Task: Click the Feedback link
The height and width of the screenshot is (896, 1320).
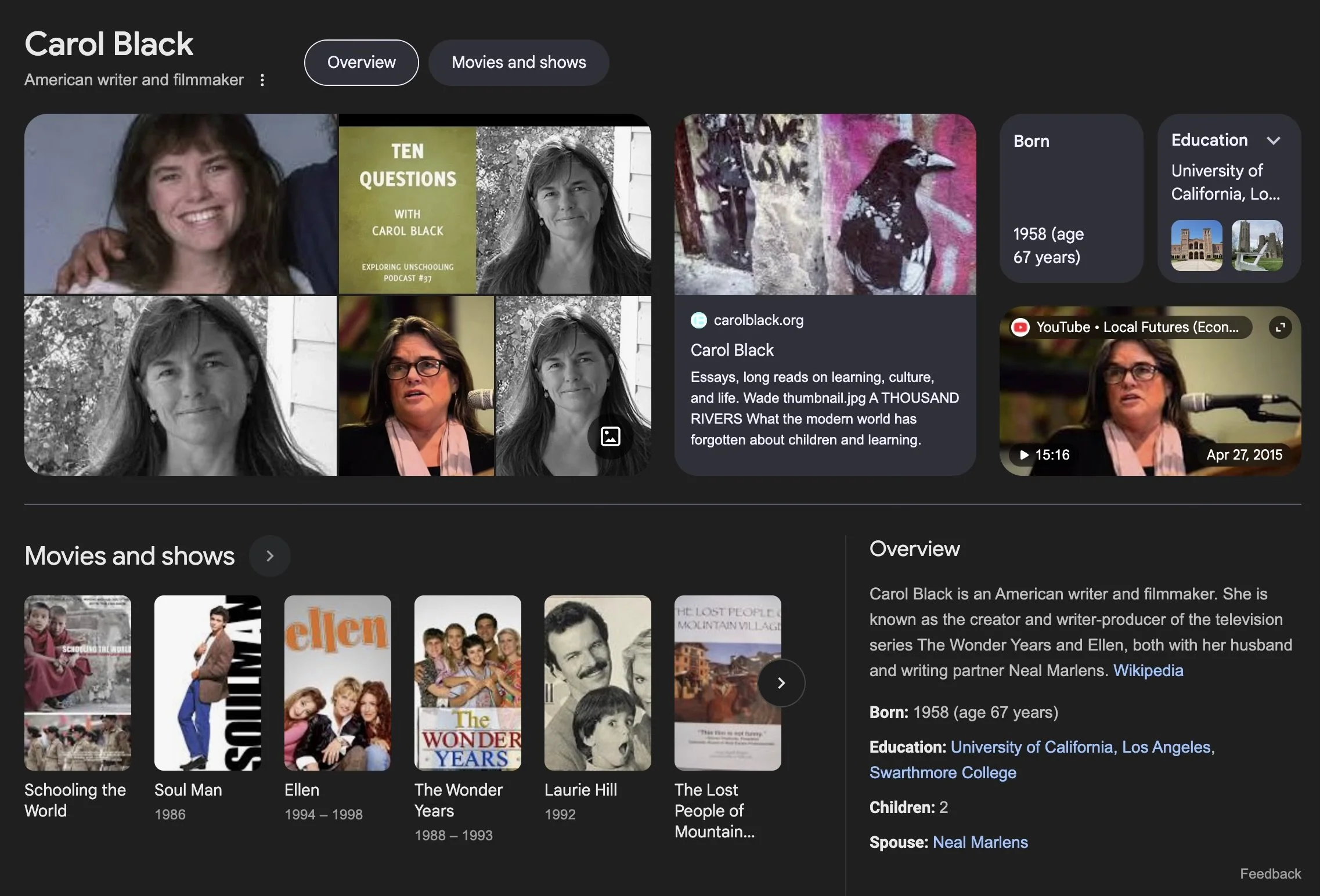Action: (1270, 873)
